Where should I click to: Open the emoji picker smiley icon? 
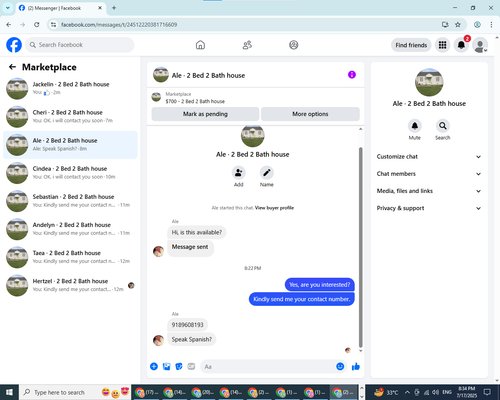point(340,366)
